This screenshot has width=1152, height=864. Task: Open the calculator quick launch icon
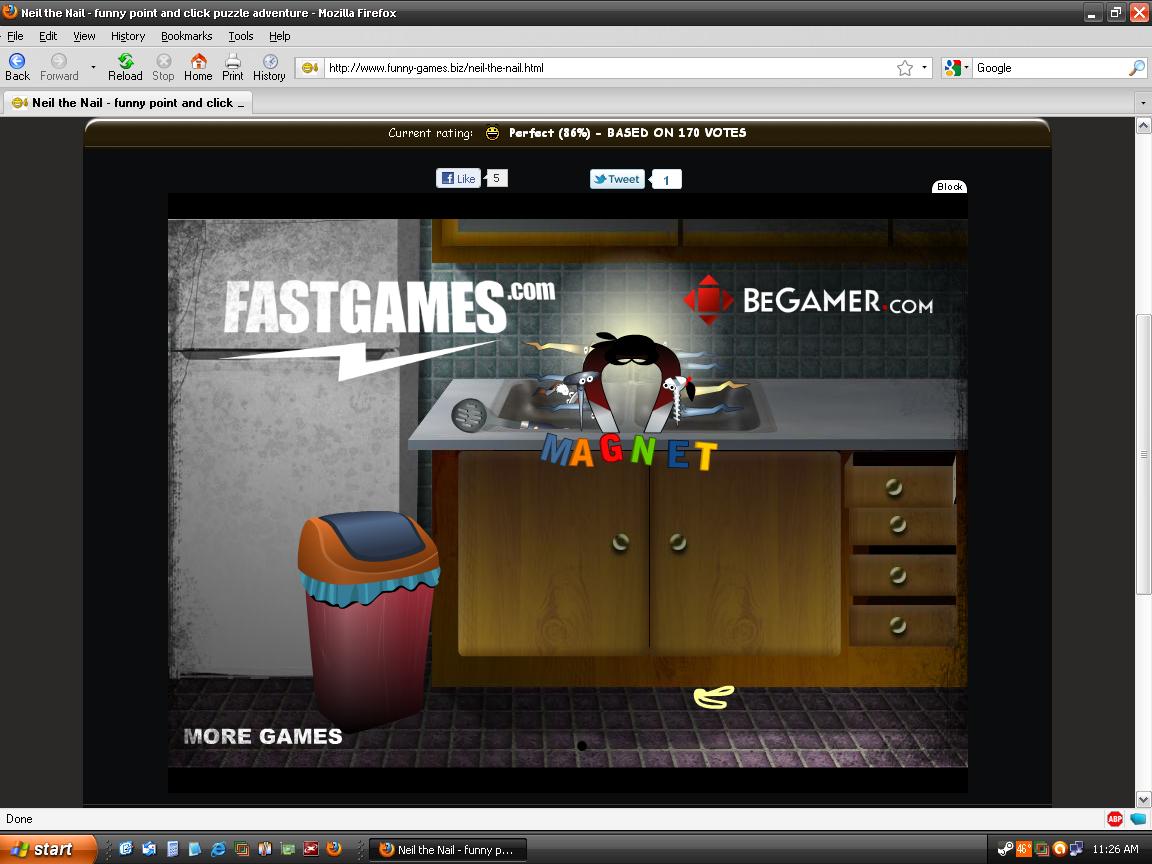(x=172, y=849)
